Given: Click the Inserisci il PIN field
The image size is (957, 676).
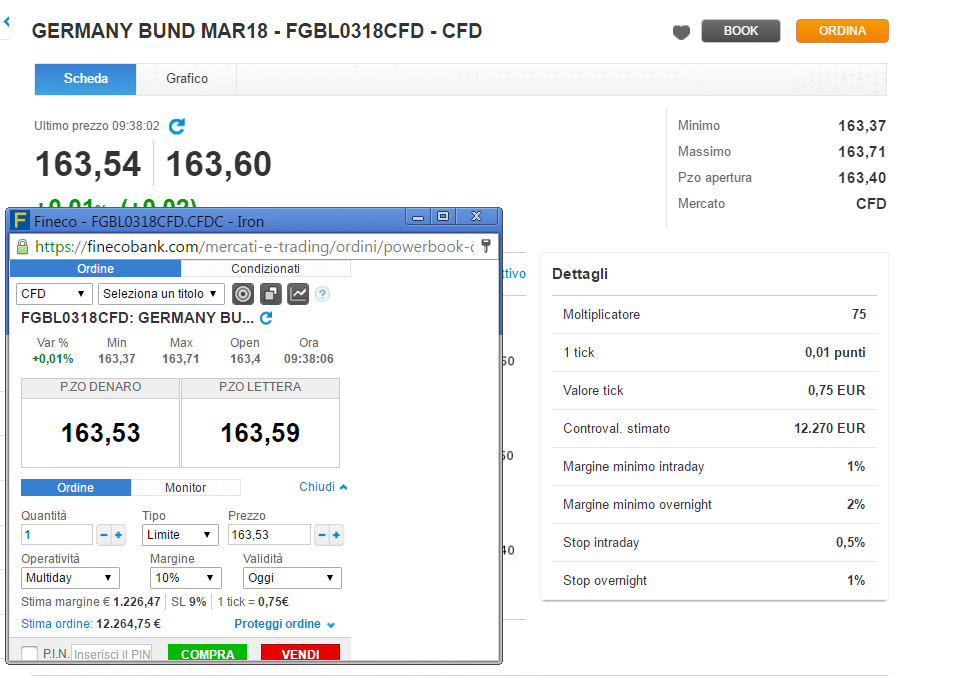Looking at the screenshot, I should point(112,653).
